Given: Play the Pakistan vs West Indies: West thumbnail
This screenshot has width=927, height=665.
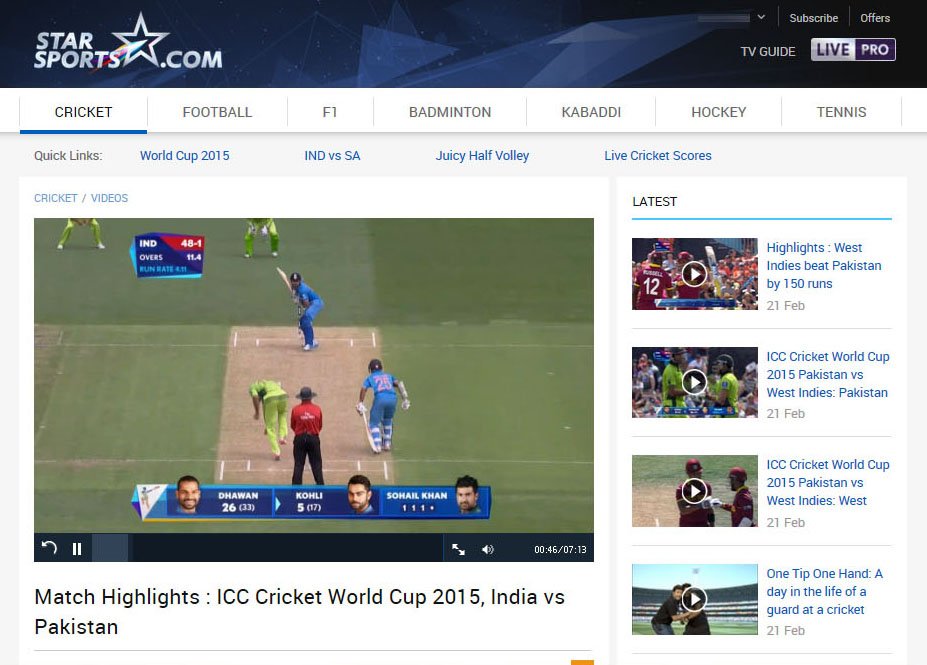Looking at the screenshot, I should [695, 491].
